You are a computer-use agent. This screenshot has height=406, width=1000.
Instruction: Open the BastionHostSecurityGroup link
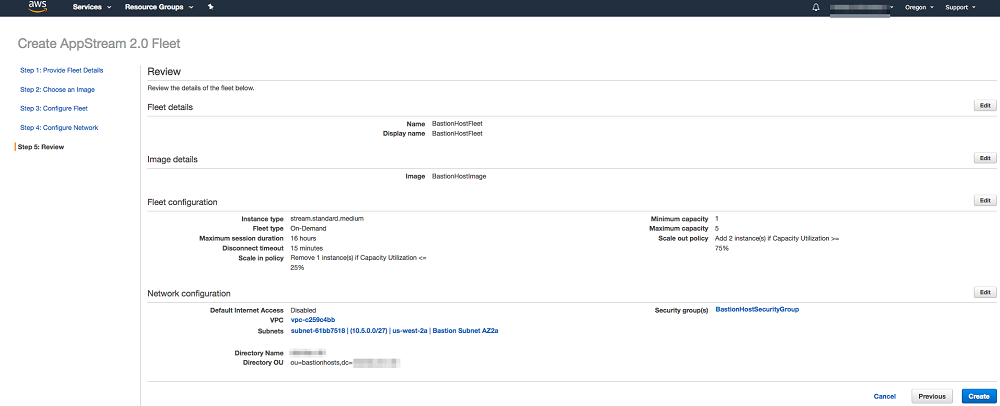click(x=757, y=309)
